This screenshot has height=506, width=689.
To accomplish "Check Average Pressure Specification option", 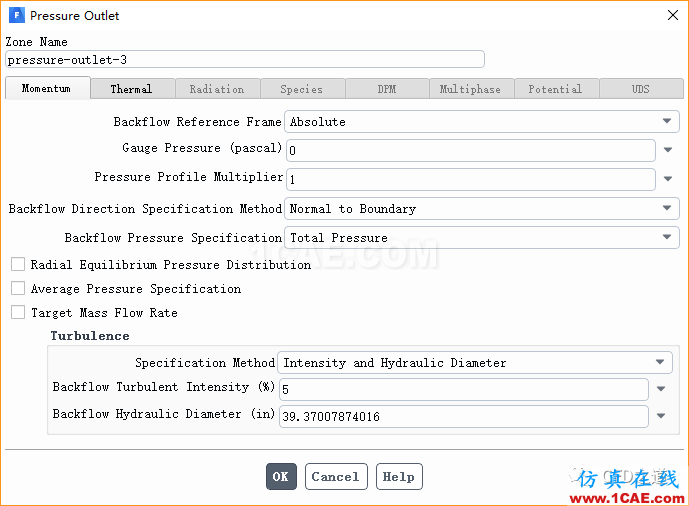I will (18, 289).
